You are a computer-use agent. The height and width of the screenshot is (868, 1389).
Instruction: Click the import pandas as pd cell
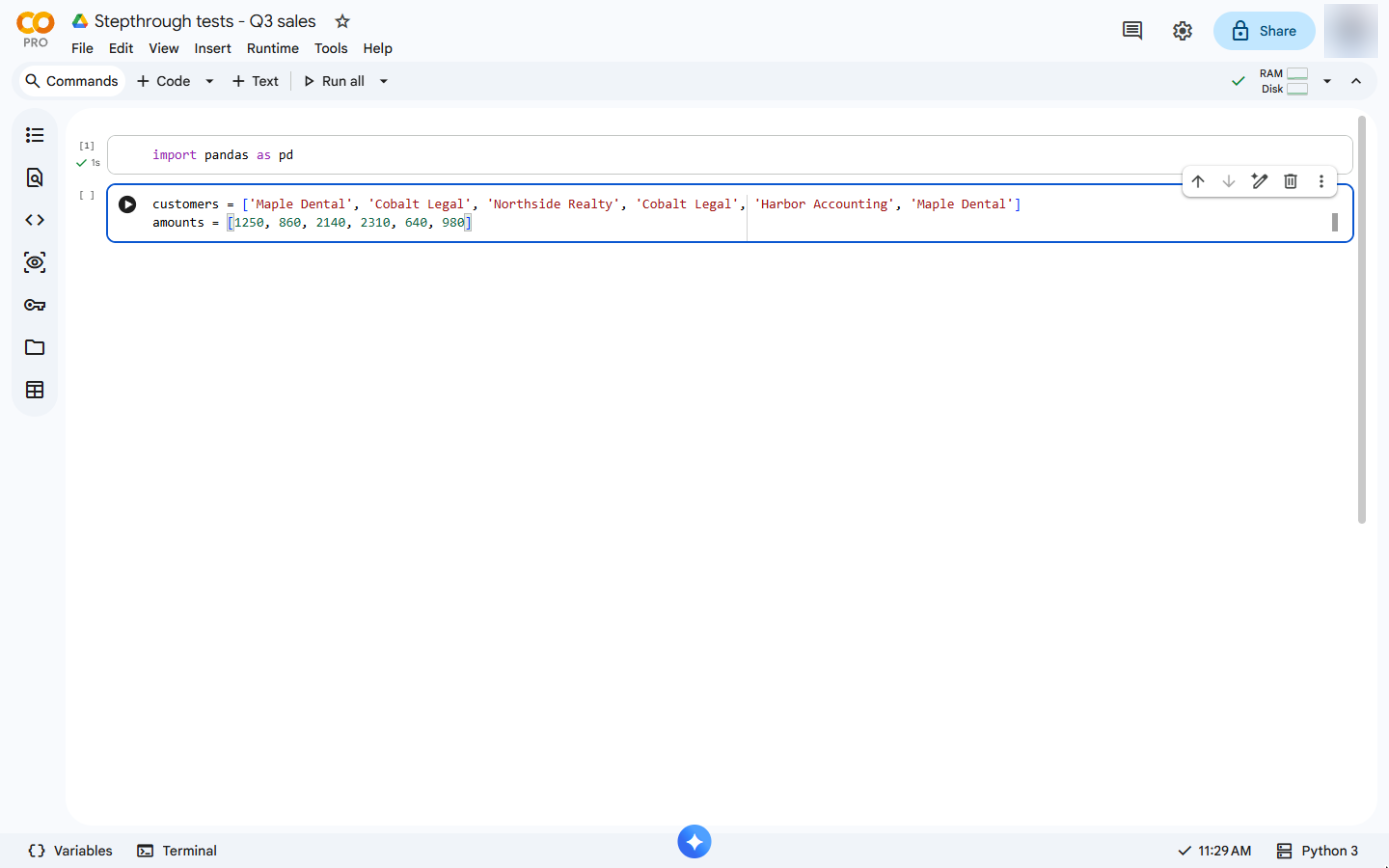(x=729, y=155)
